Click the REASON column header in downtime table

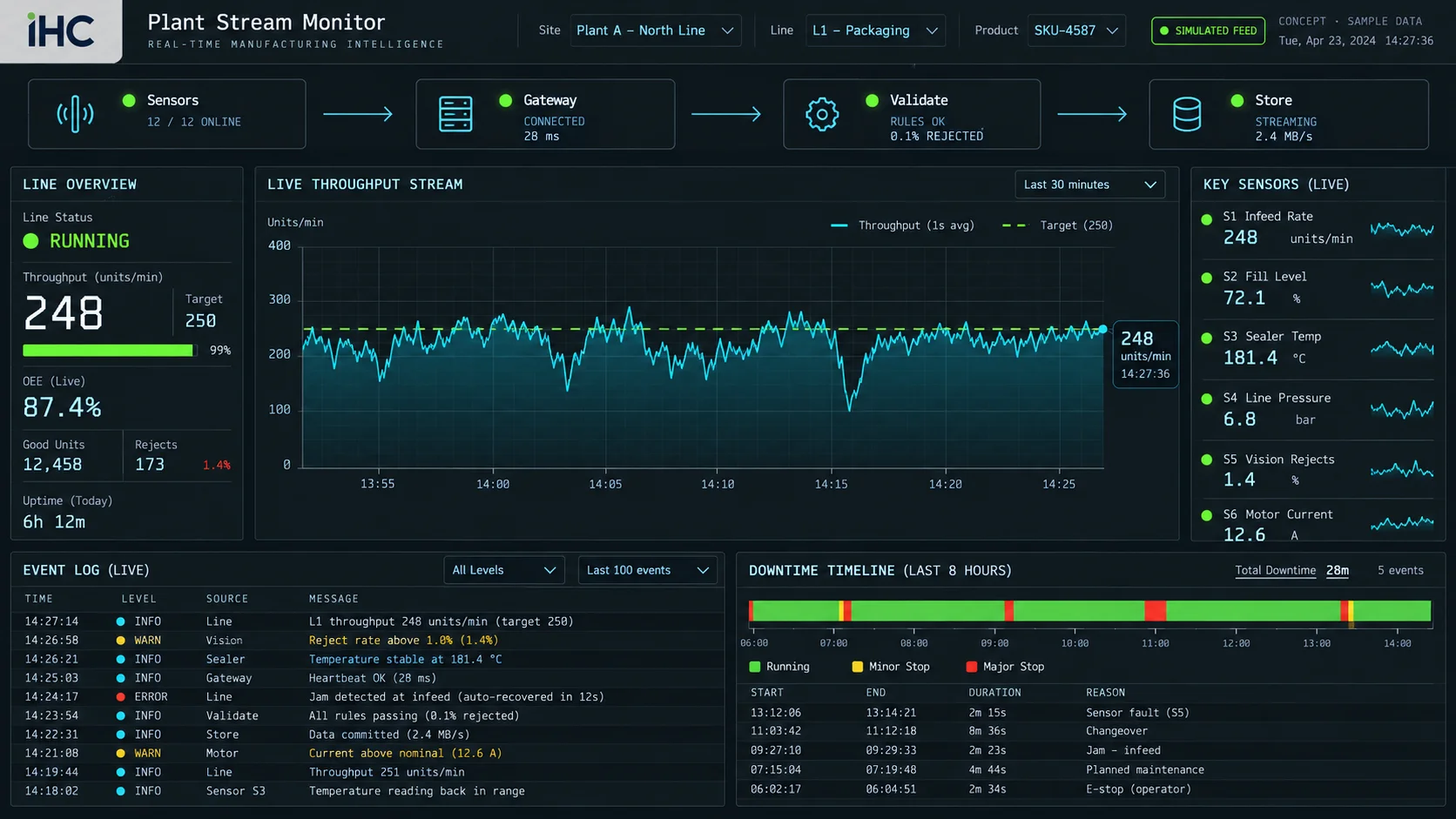pyautogui.click(x=1105, y=693)
